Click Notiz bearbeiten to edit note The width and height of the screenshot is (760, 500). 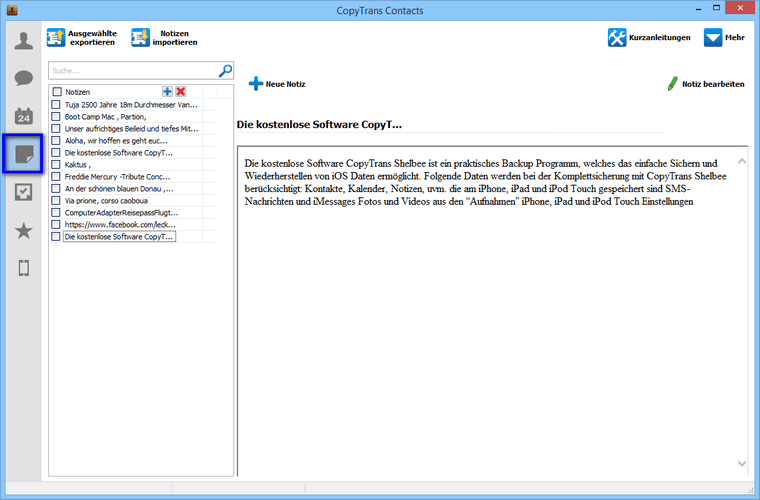(x=705, y=84)
